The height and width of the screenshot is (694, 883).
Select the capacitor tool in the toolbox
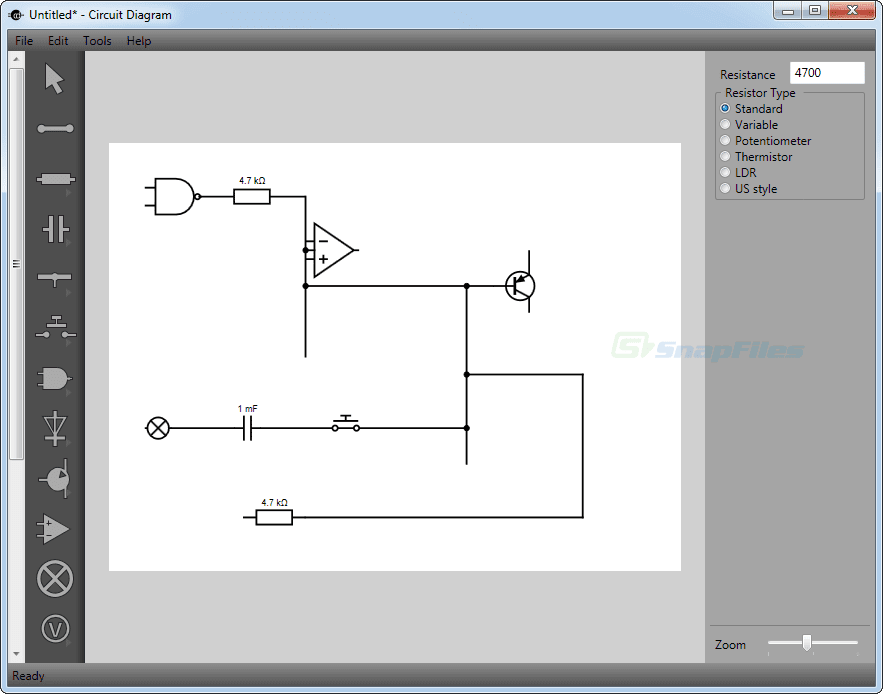[55, 229]
